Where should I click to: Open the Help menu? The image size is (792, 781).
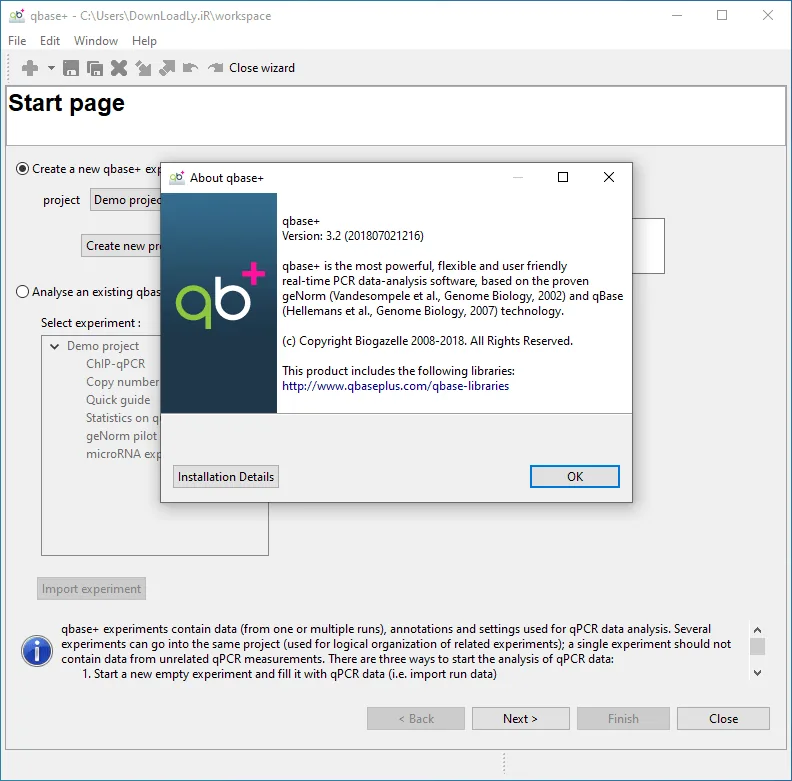(x=144, y=41)
